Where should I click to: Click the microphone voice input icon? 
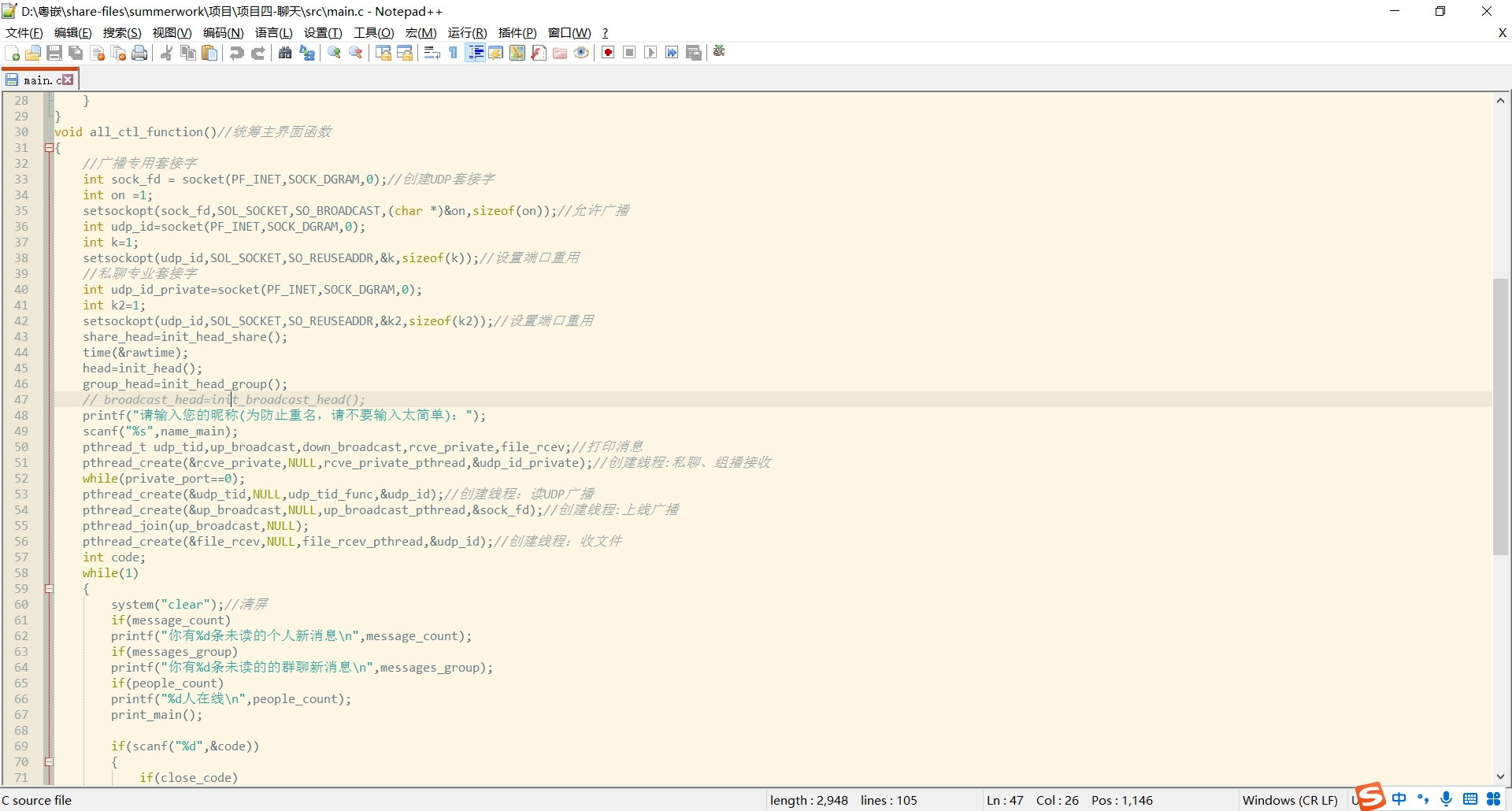[x=1447, y=798]
